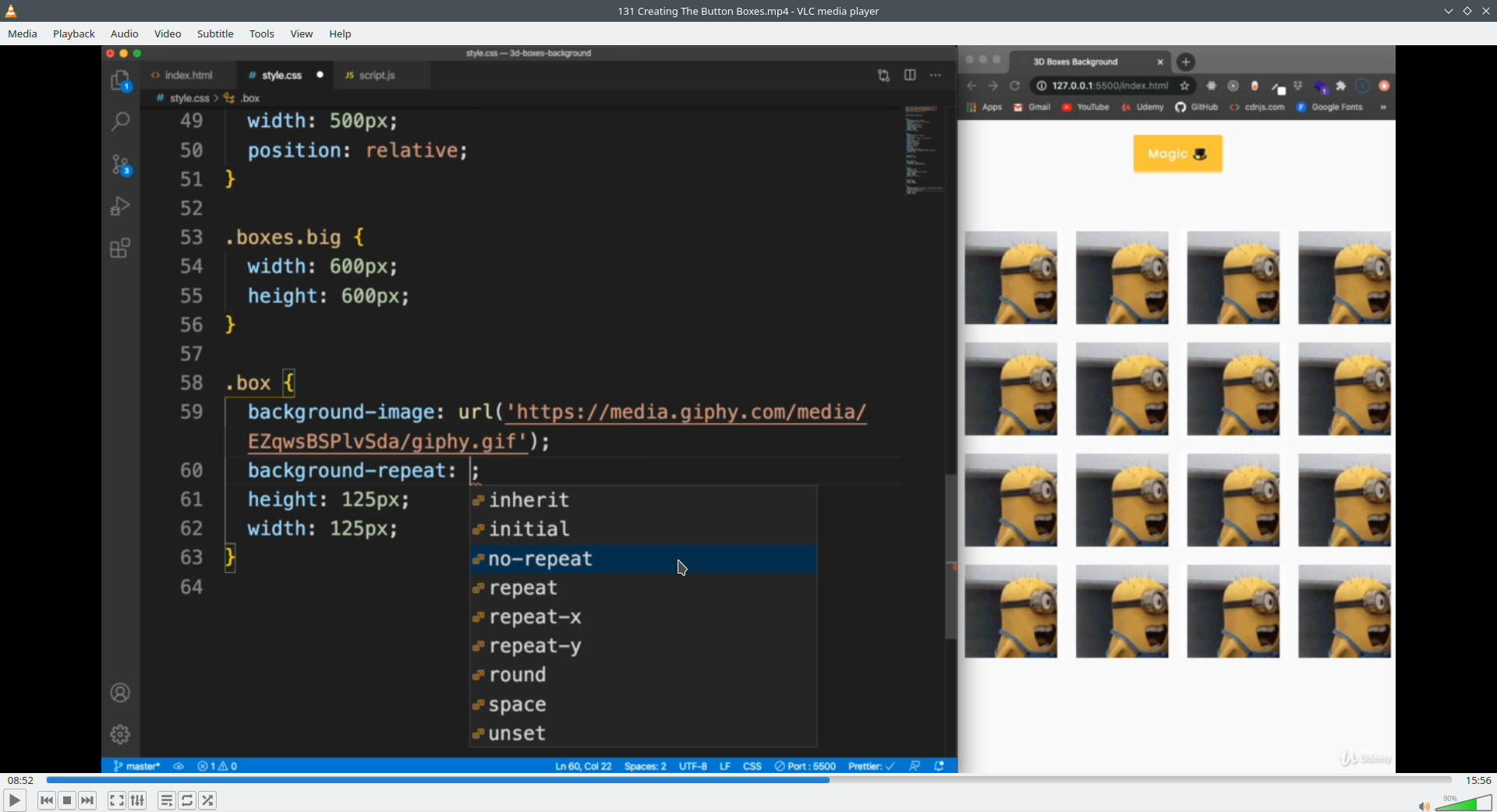Choose 'no-repeat' in the suggestion list

click(x=643, y=559)
